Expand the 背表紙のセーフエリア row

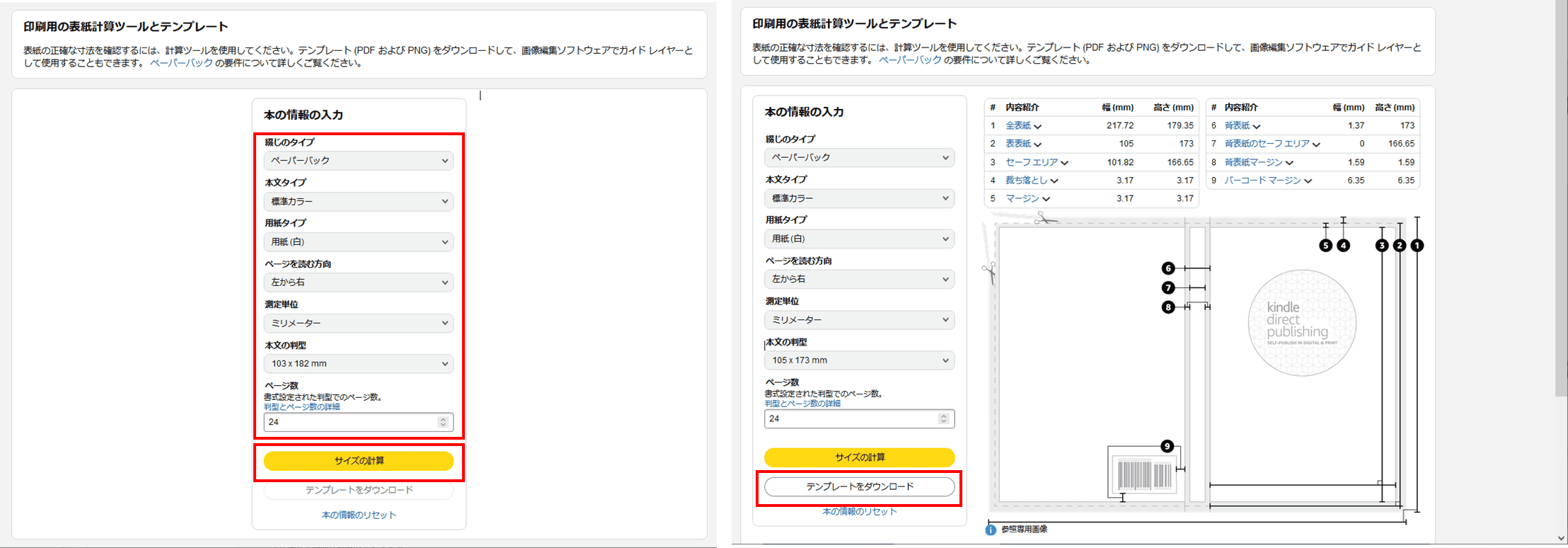coord(1272,144)
